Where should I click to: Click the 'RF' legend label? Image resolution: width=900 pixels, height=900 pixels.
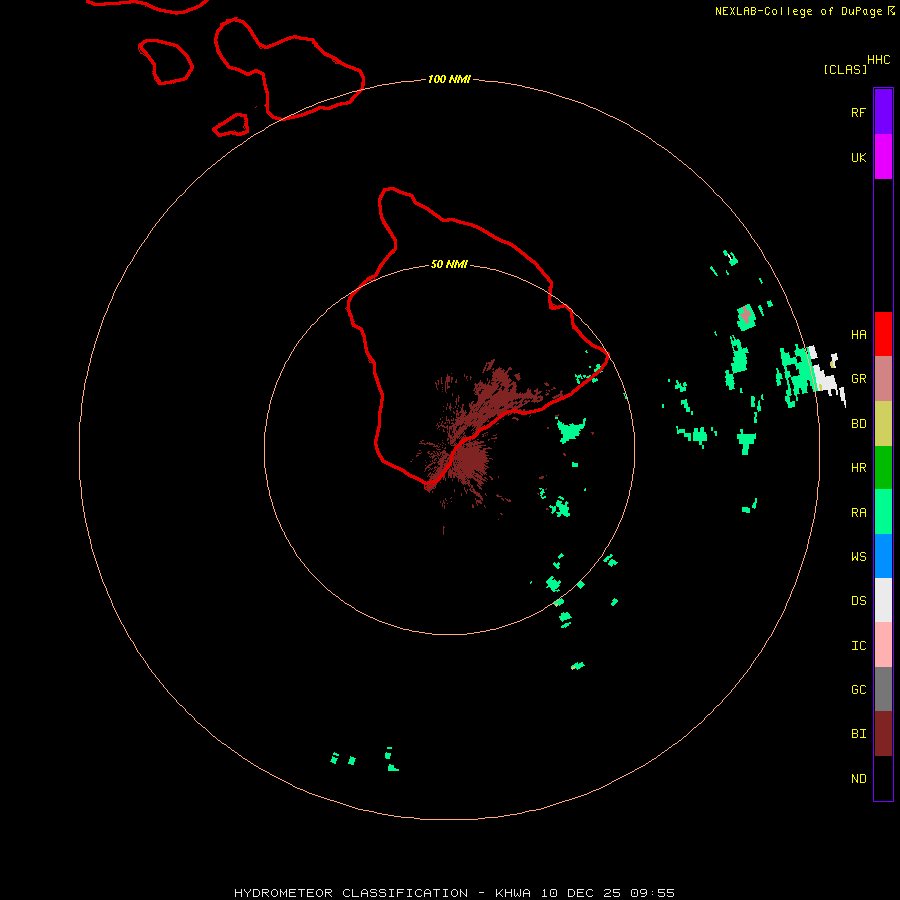[858, 112]
